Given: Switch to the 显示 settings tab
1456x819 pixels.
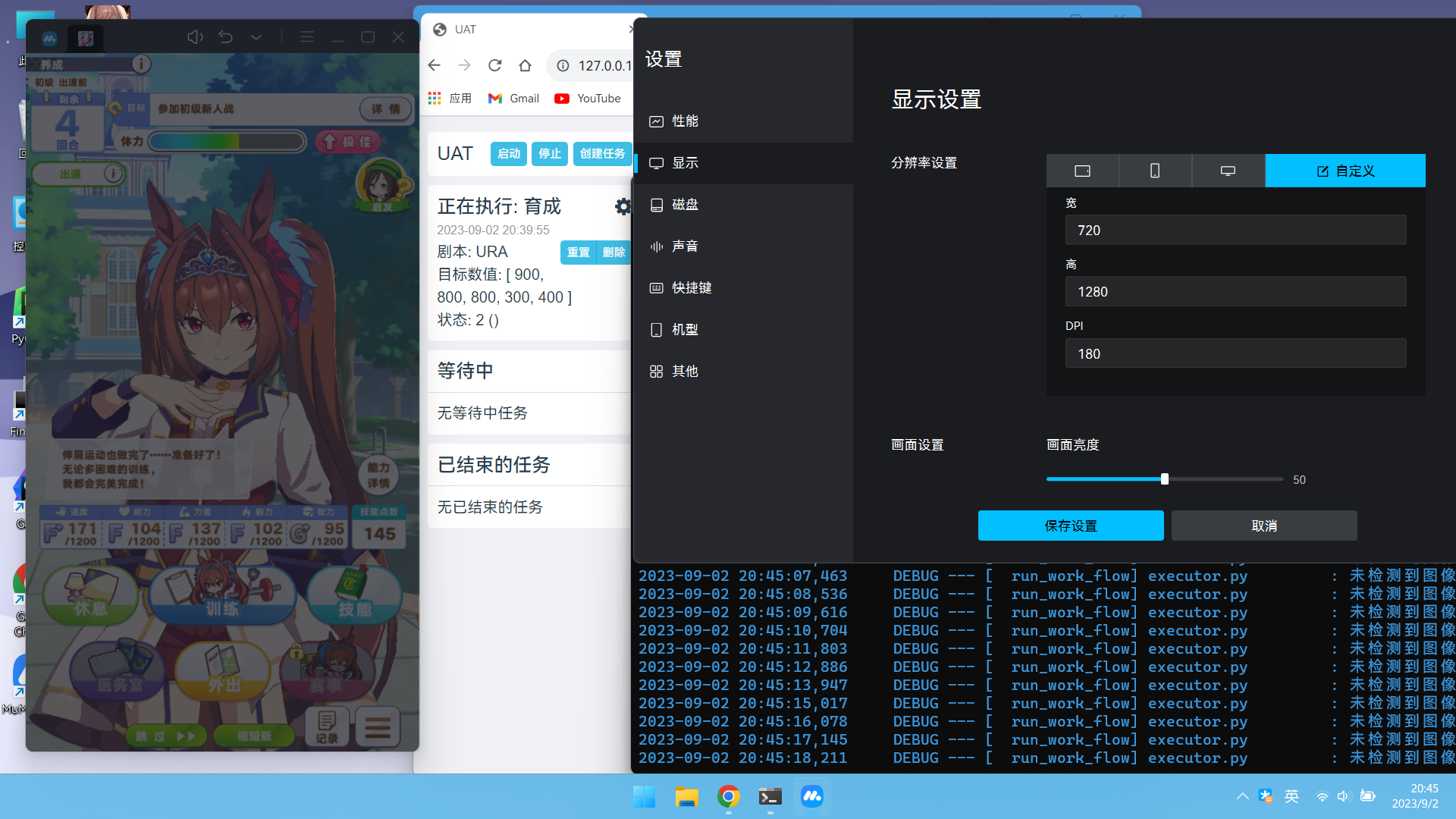Looking at the screenshot, I should (x=685, y=163).
